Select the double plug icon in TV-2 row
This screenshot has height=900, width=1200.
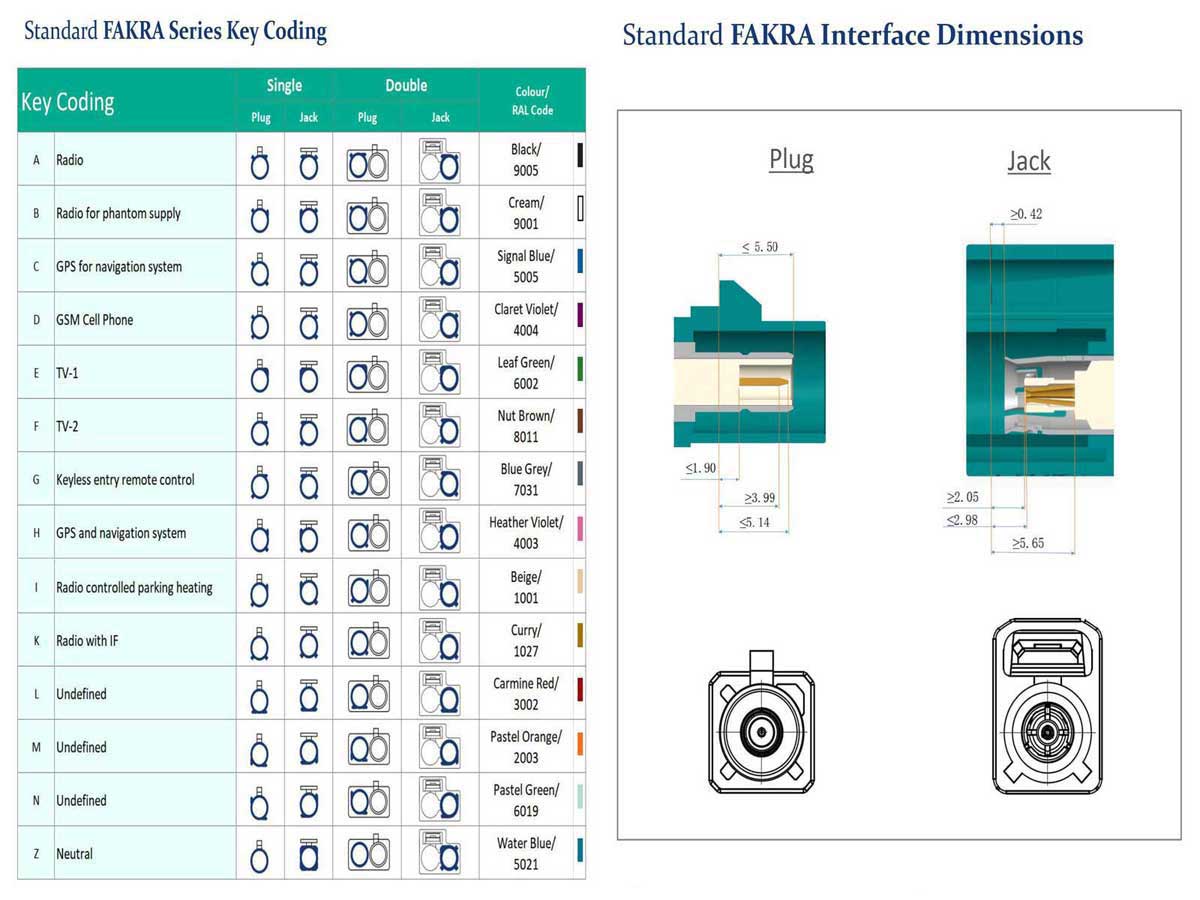(367, 429)
